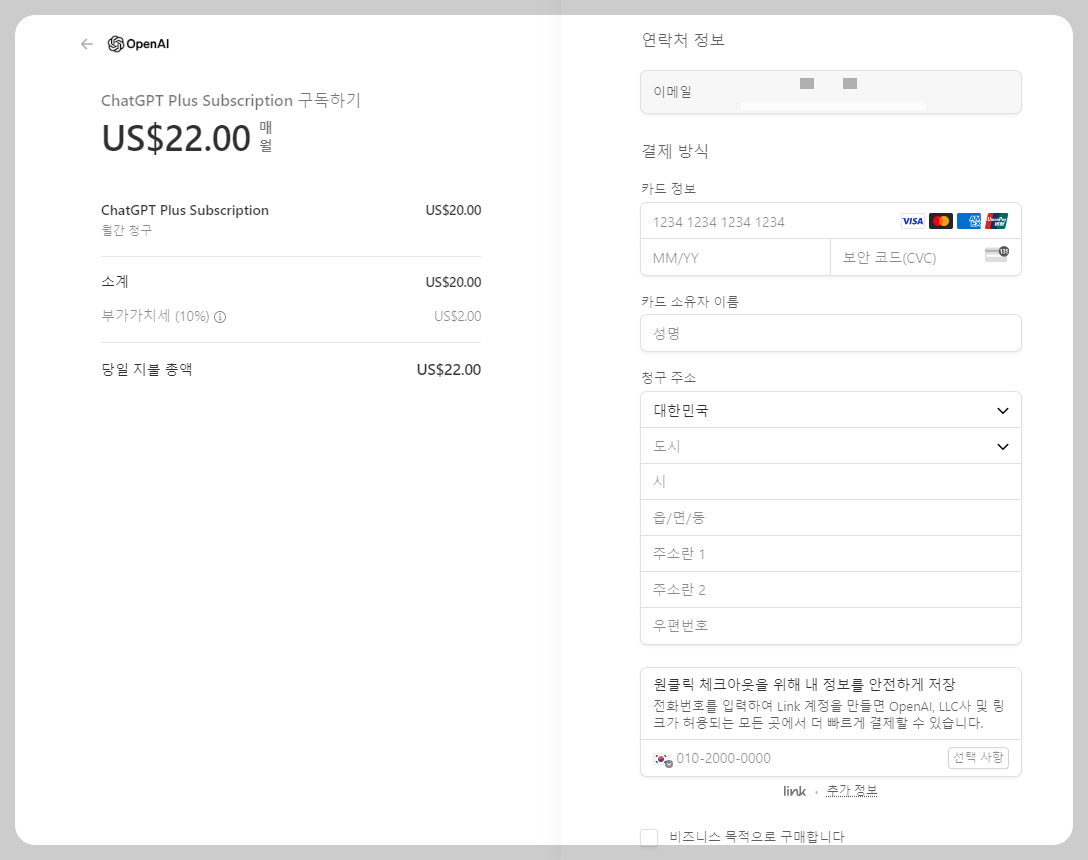Click the 당일 지불 총액 label
This screenshot has height=860, width=1088.
coord(147,369)
